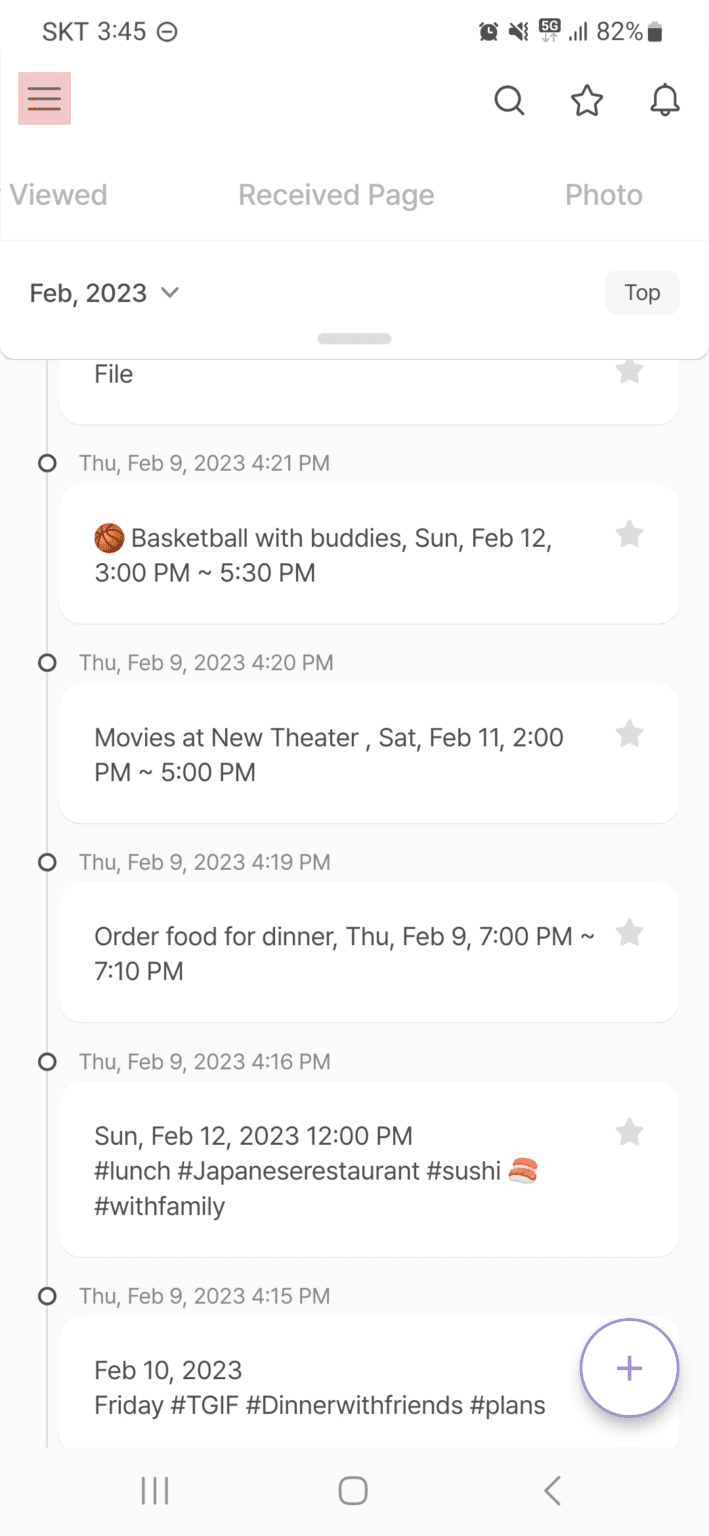Create new entry with the plus button
The height and width of the screenshot is (1536, 709).
[x=629, y=1368]
